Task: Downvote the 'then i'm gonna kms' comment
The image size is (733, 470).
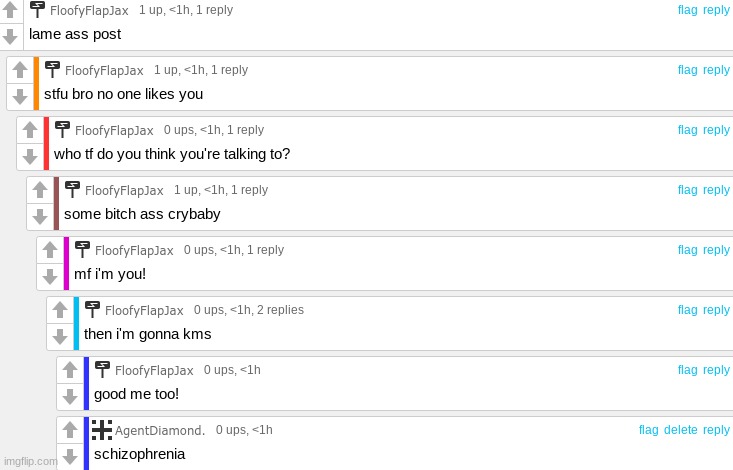Action: point(60,337)
